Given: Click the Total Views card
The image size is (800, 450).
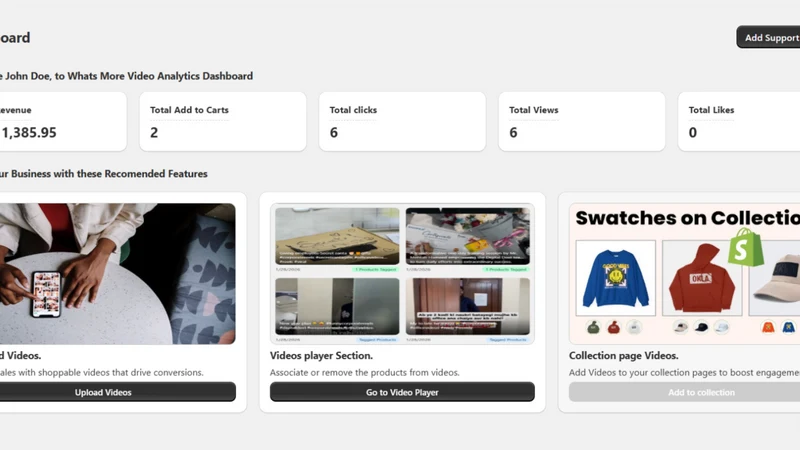Looking at the screenshot, I should [x=582, y=121].
